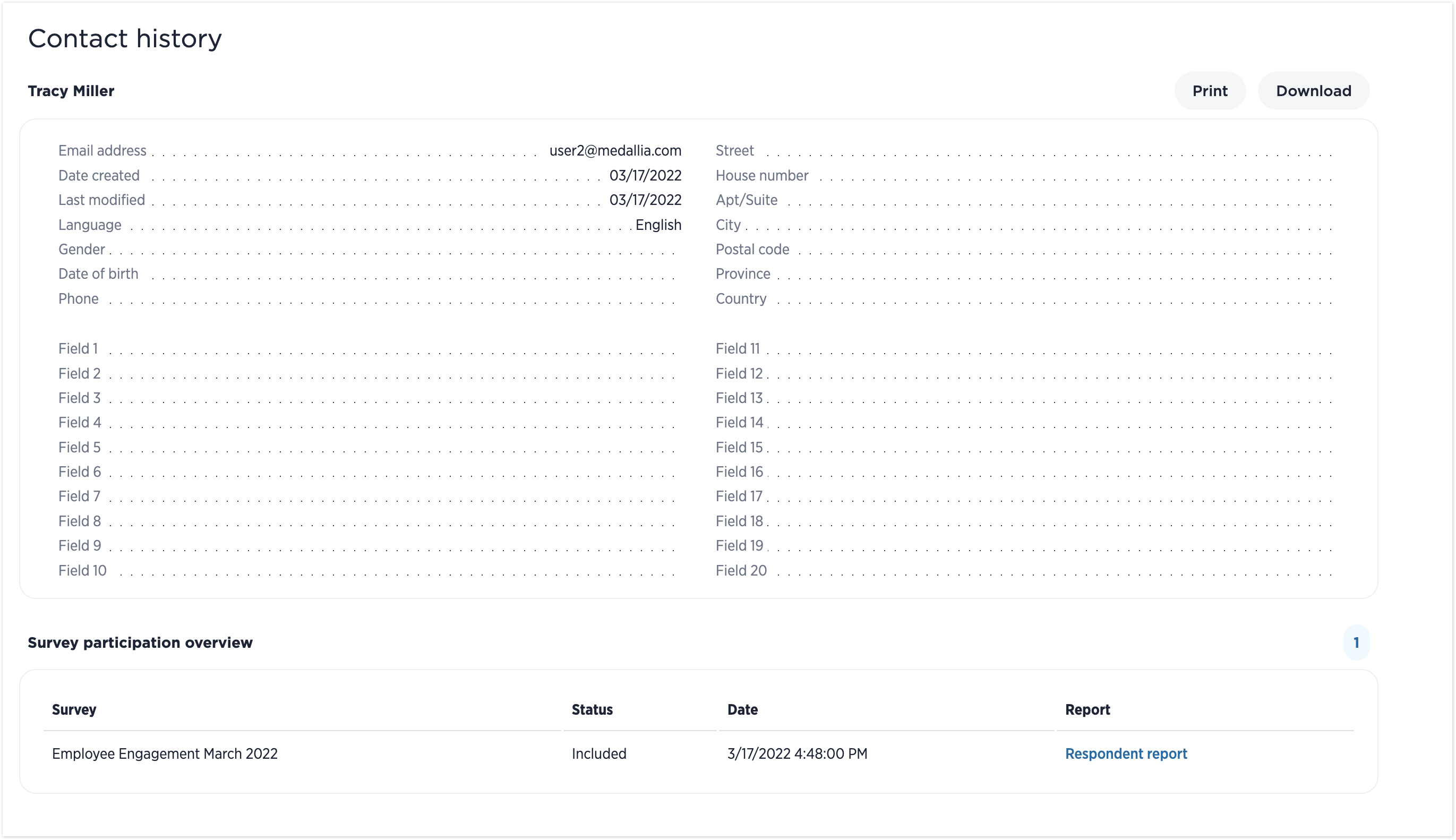Click the 3/17/2022 4:48:00 PM date cell
Screen dimensions: 1456x840
[x=797, y=753]
